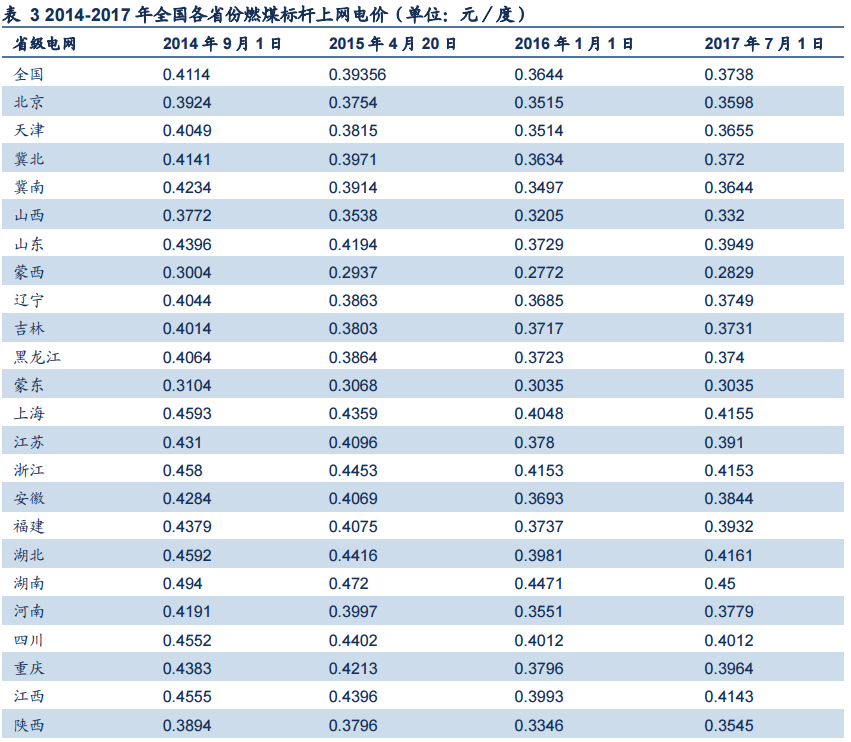Click the 省级电网 column header
Viewport: 851px width, 742px height.
click(x=45, y=44)
